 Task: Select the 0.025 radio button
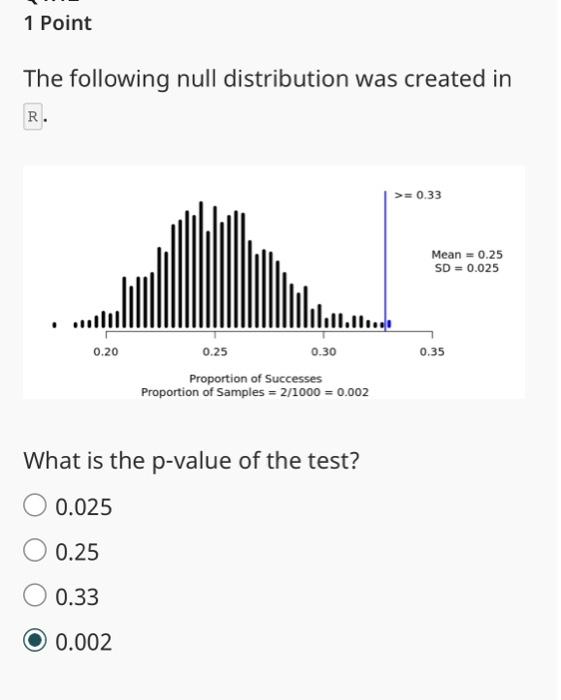(x=35, y=505)
